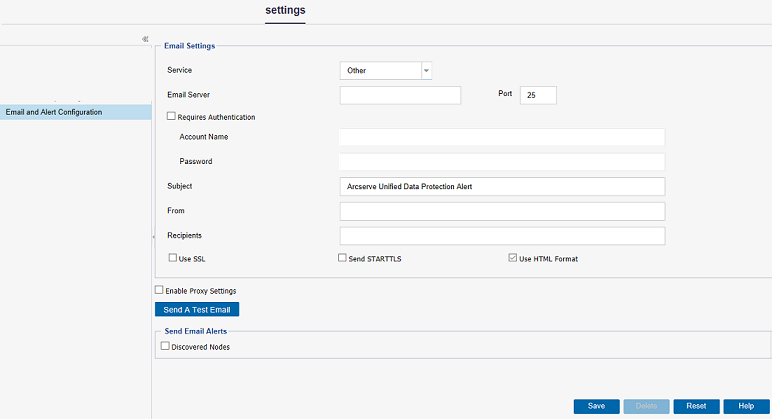Toggle the Use SSL checkbox
This screenshot has height=419, width=772.
coord(172,258)
